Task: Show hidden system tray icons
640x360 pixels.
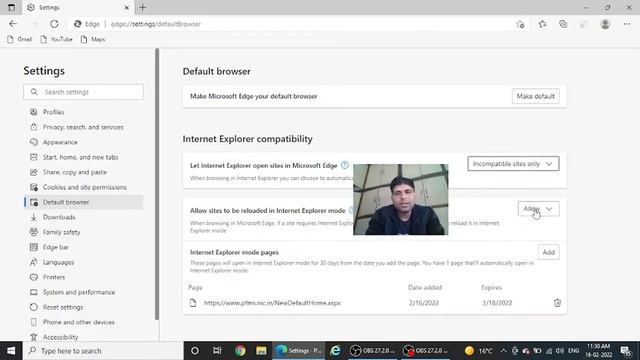Action: pos(503,351)
